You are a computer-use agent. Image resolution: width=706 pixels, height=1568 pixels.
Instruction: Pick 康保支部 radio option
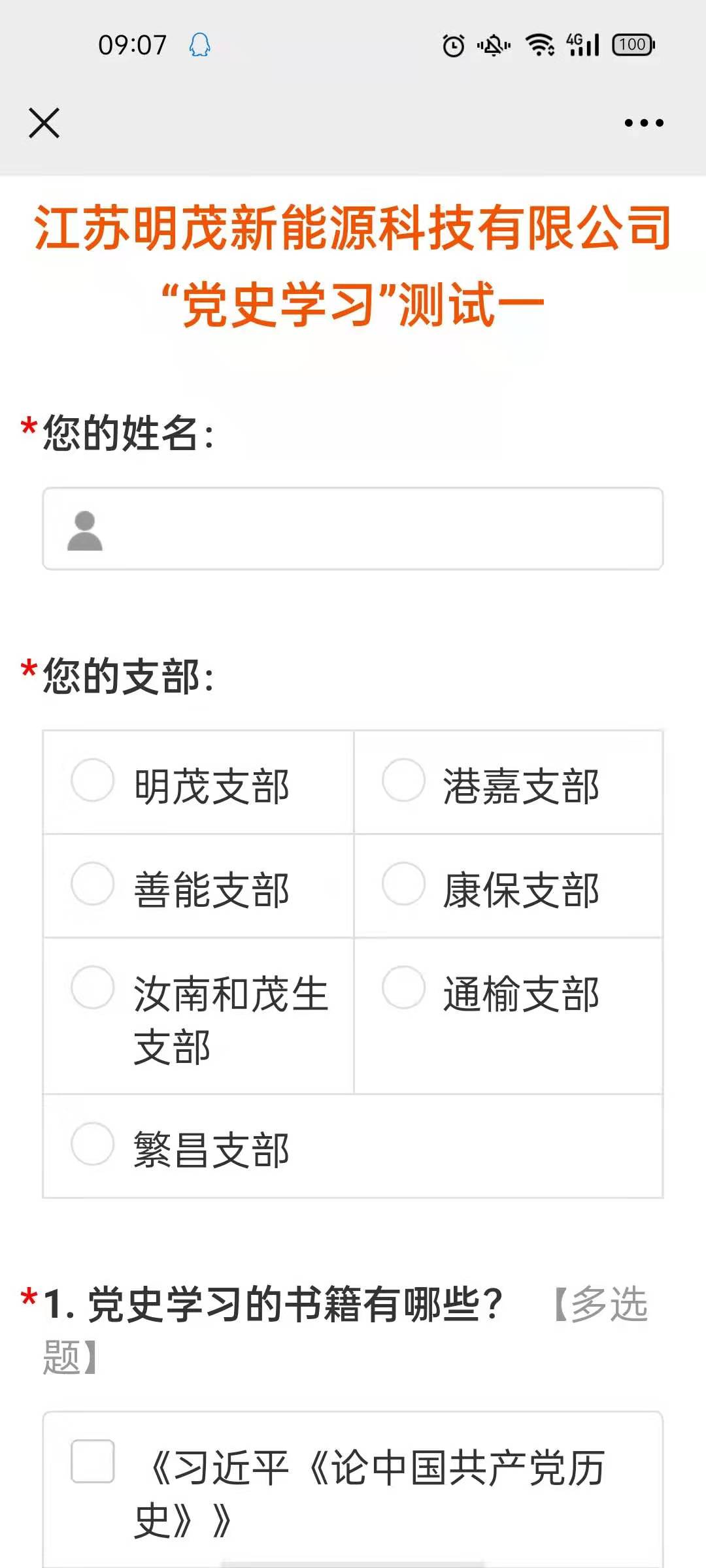click(404, 884)
